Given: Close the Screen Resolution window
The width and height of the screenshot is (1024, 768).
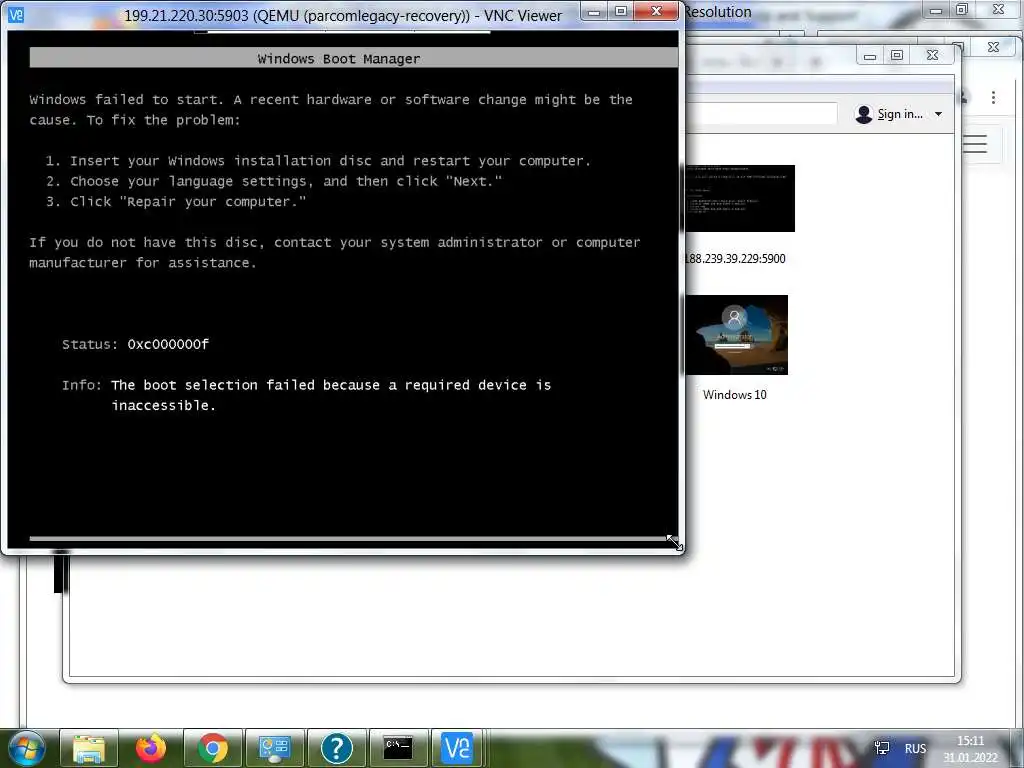Looking at the screenshot, I should 998,10.
